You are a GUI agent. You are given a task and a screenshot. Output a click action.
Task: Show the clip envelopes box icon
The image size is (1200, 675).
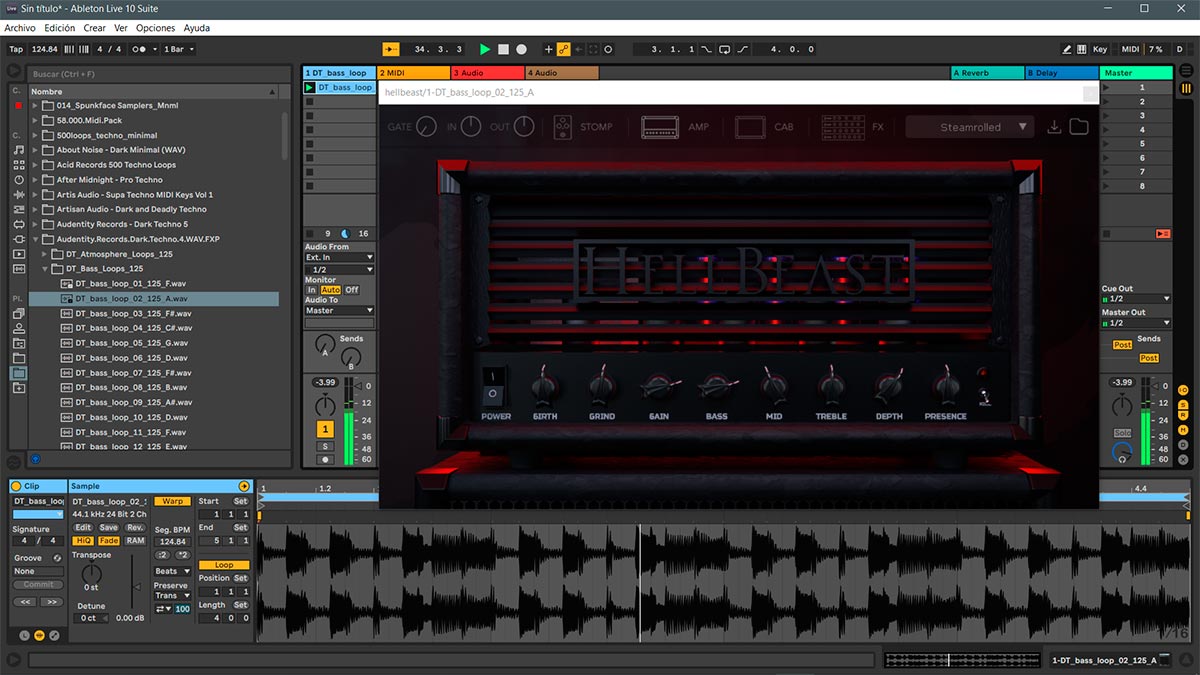click(54, 635)
